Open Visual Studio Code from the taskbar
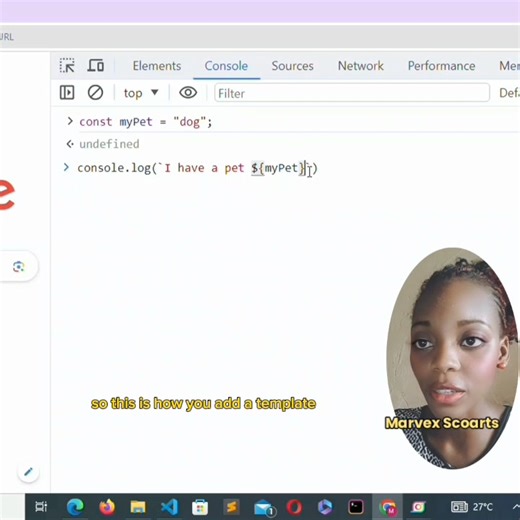The height and width of the screenshot is (520, 520). click(x=169, y=507)
